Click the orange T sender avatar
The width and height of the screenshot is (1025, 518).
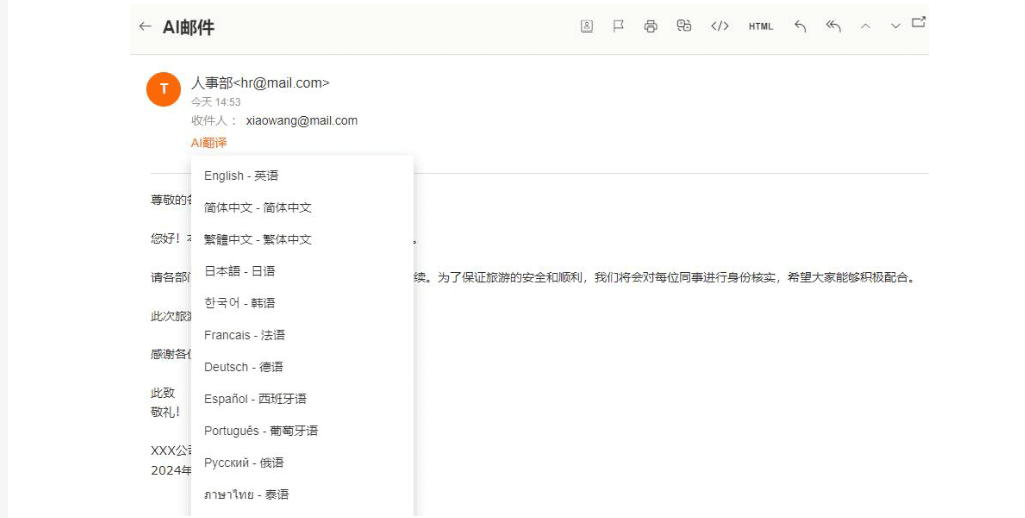point(163,89)
